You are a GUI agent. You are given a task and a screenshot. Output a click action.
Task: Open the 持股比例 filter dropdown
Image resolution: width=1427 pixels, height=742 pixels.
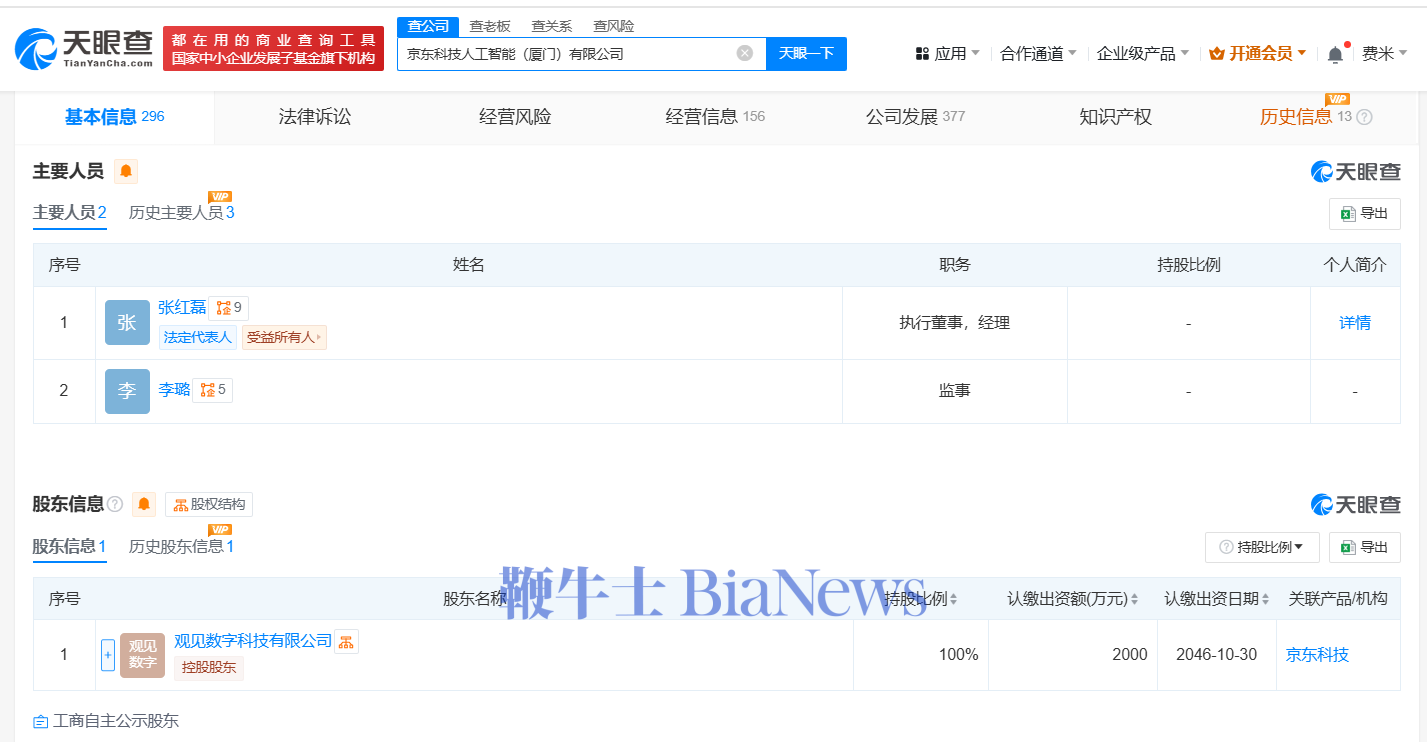click(1262, 547)
